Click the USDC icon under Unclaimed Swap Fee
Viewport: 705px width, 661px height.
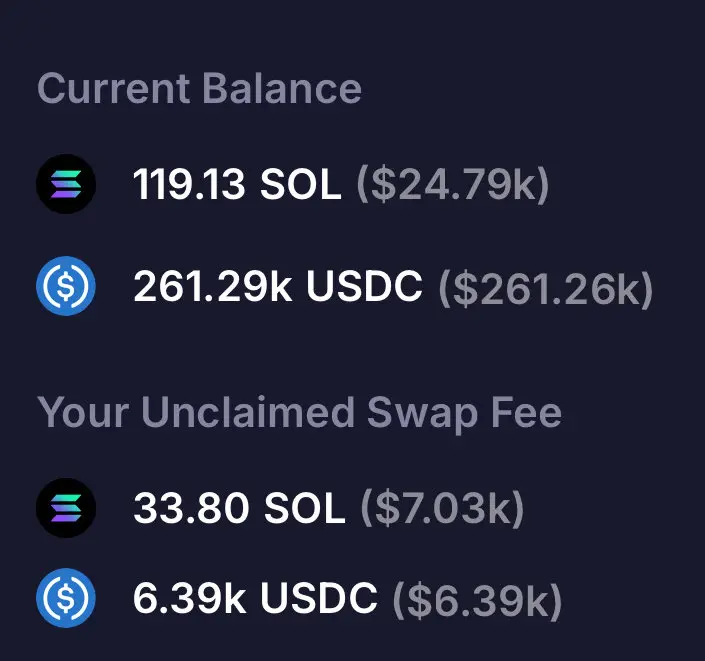66,598
